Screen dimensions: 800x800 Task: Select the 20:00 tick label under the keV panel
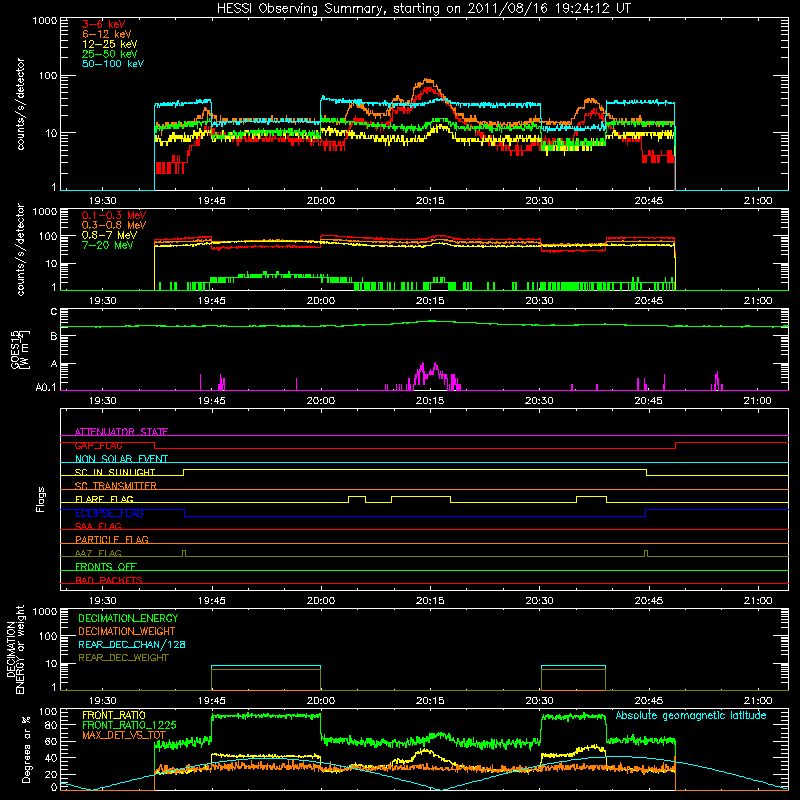pyautogui.click(x=320, y=201)
